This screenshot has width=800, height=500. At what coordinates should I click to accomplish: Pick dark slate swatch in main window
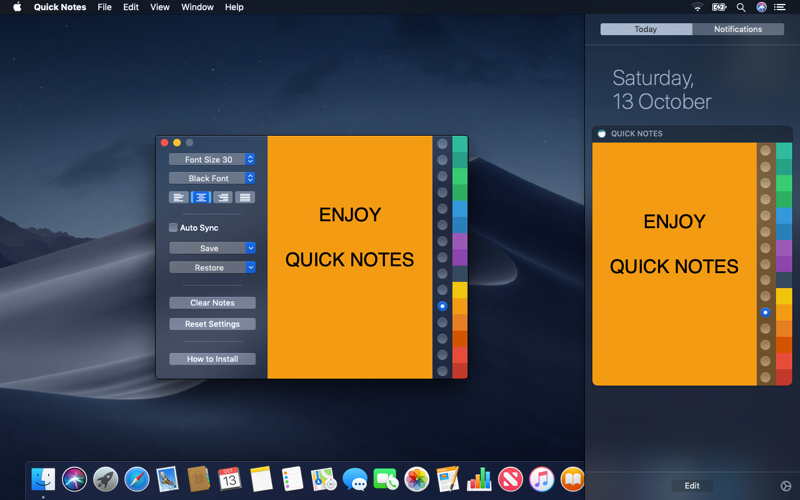(x=460, y=273)
